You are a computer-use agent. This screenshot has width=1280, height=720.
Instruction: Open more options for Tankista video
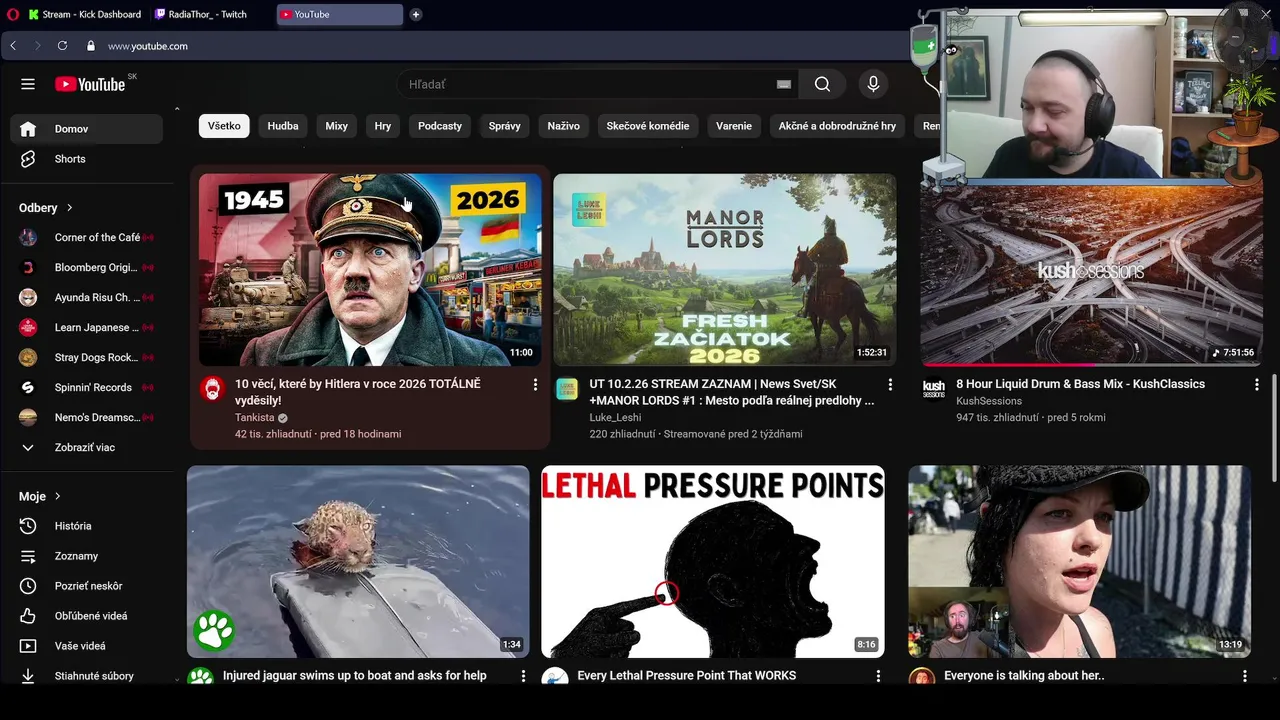pyautogui.click(x=535, y=384)
